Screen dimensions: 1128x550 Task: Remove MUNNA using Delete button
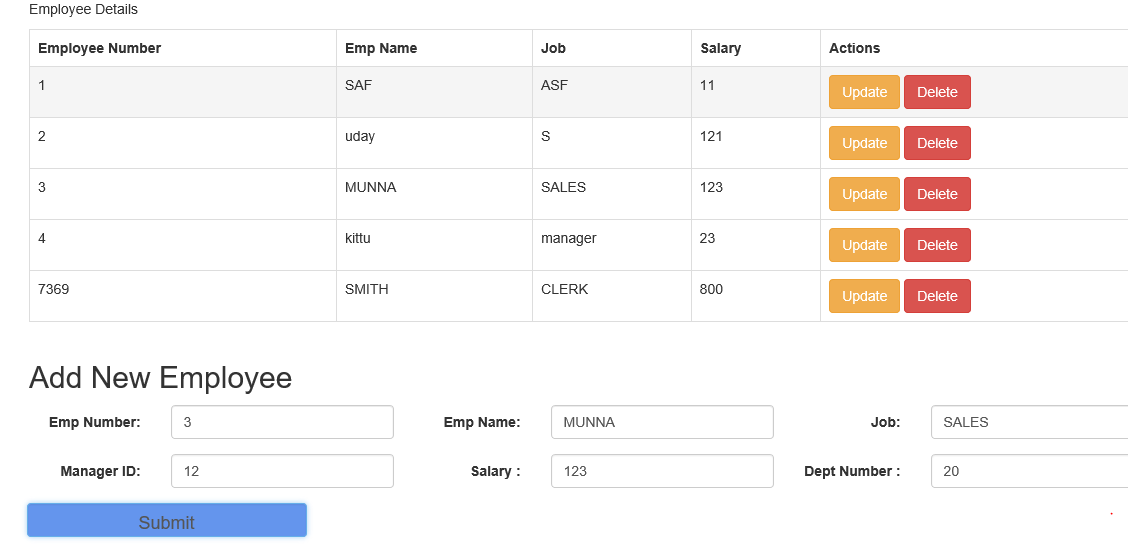(937, 194)
